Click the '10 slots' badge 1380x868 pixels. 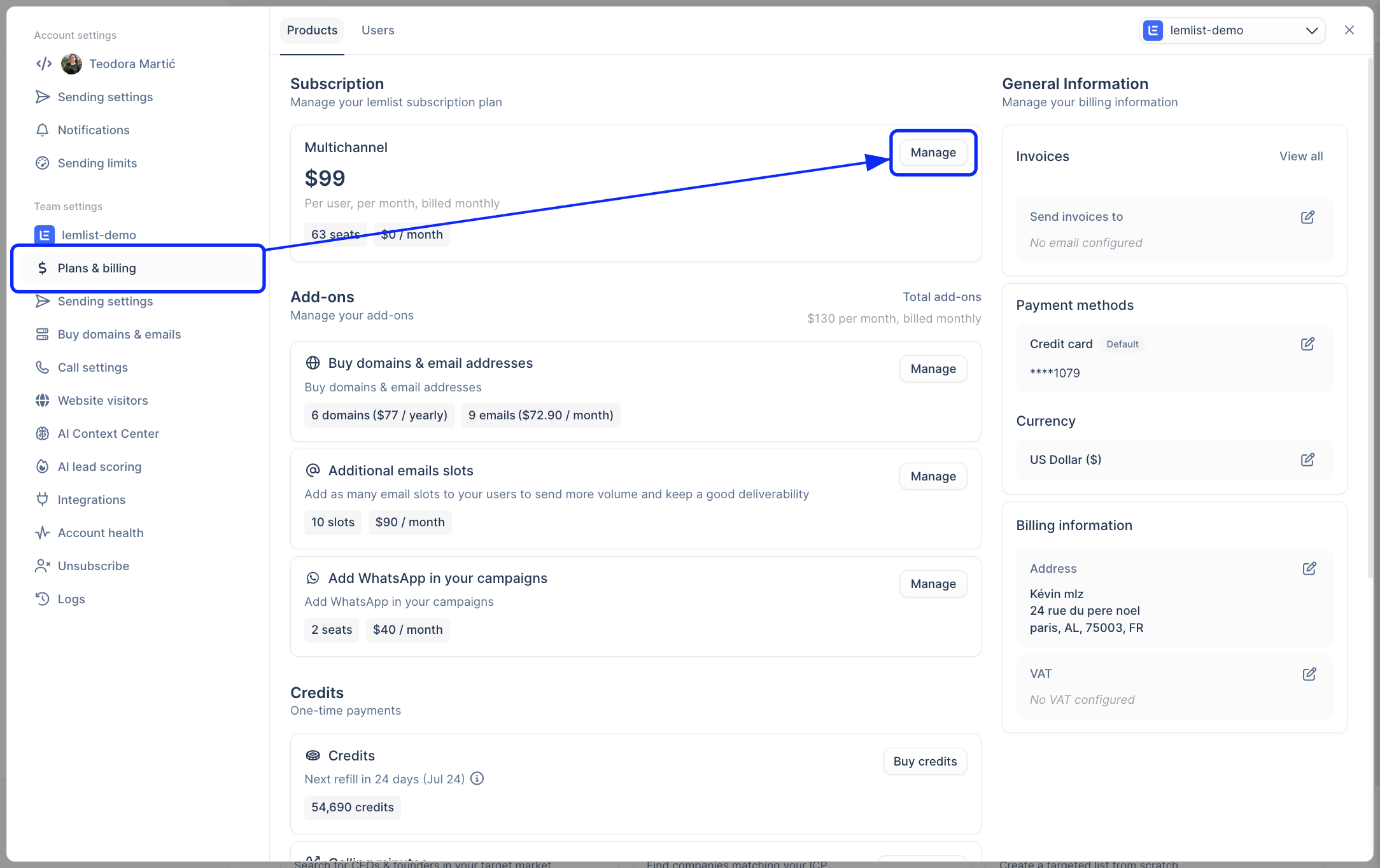point(333,522)
